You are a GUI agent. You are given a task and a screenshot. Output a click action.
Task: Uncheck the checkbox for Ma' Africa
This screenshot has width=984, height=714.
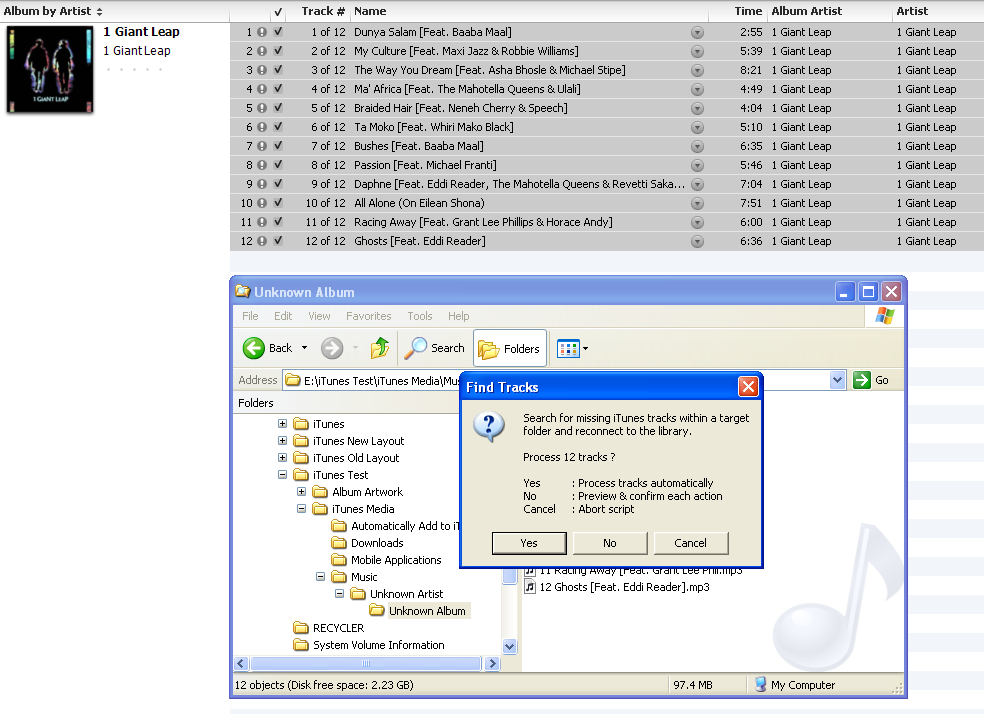[278, 88]
